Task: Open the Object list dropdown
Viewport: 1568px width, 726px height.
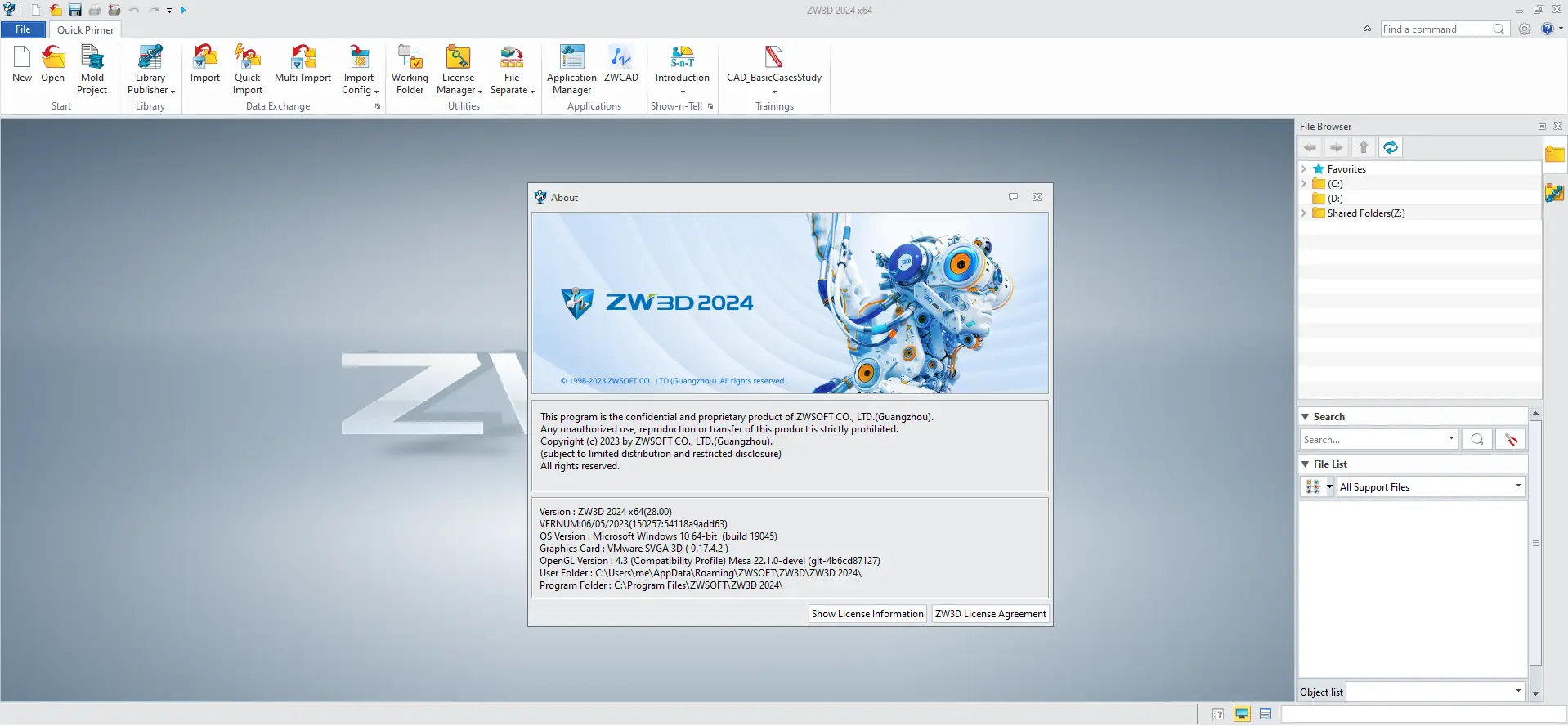Action: [x=1518, y=692]
